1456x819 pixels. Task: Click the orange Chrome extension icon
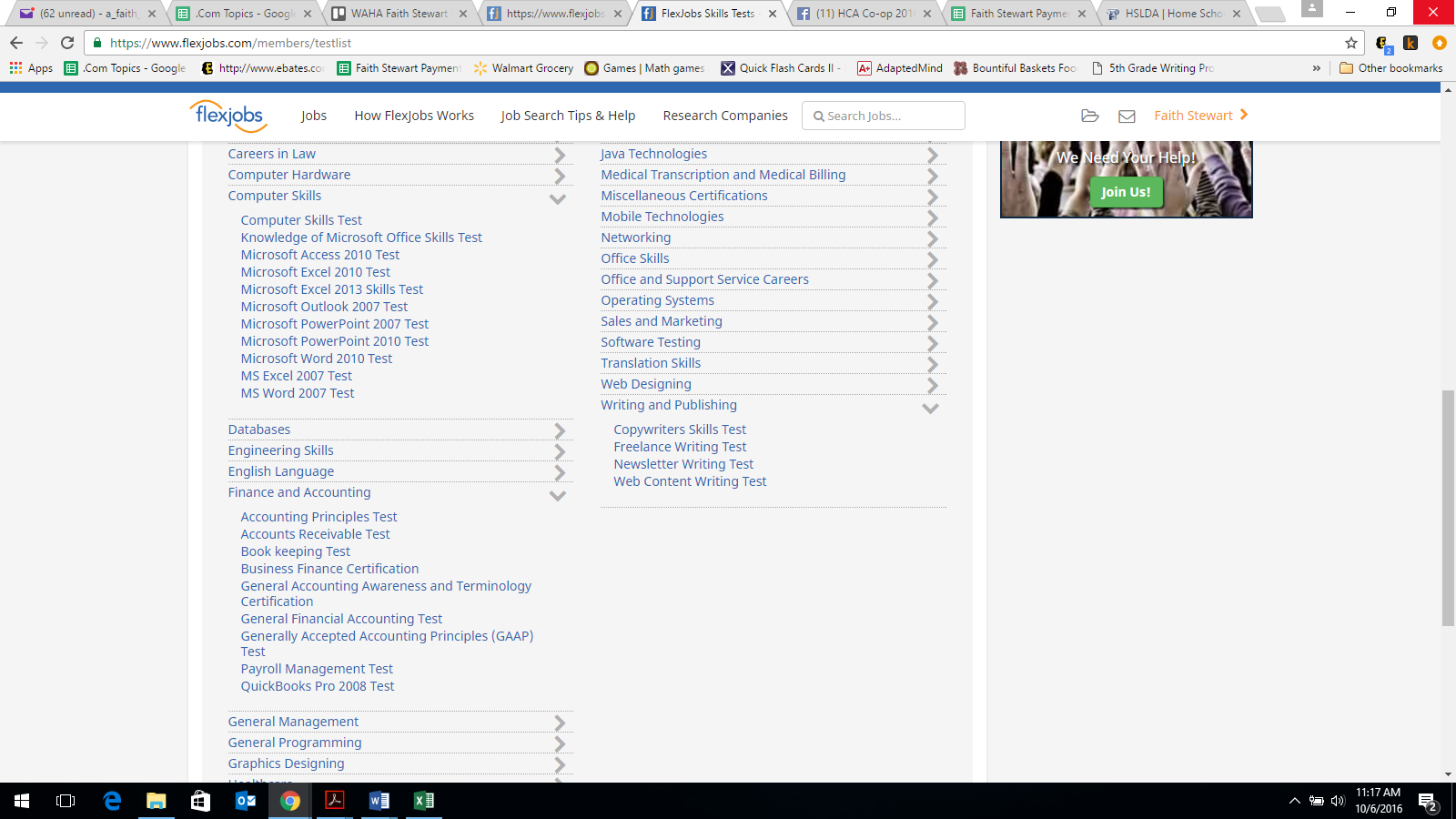pos(1439,43)
